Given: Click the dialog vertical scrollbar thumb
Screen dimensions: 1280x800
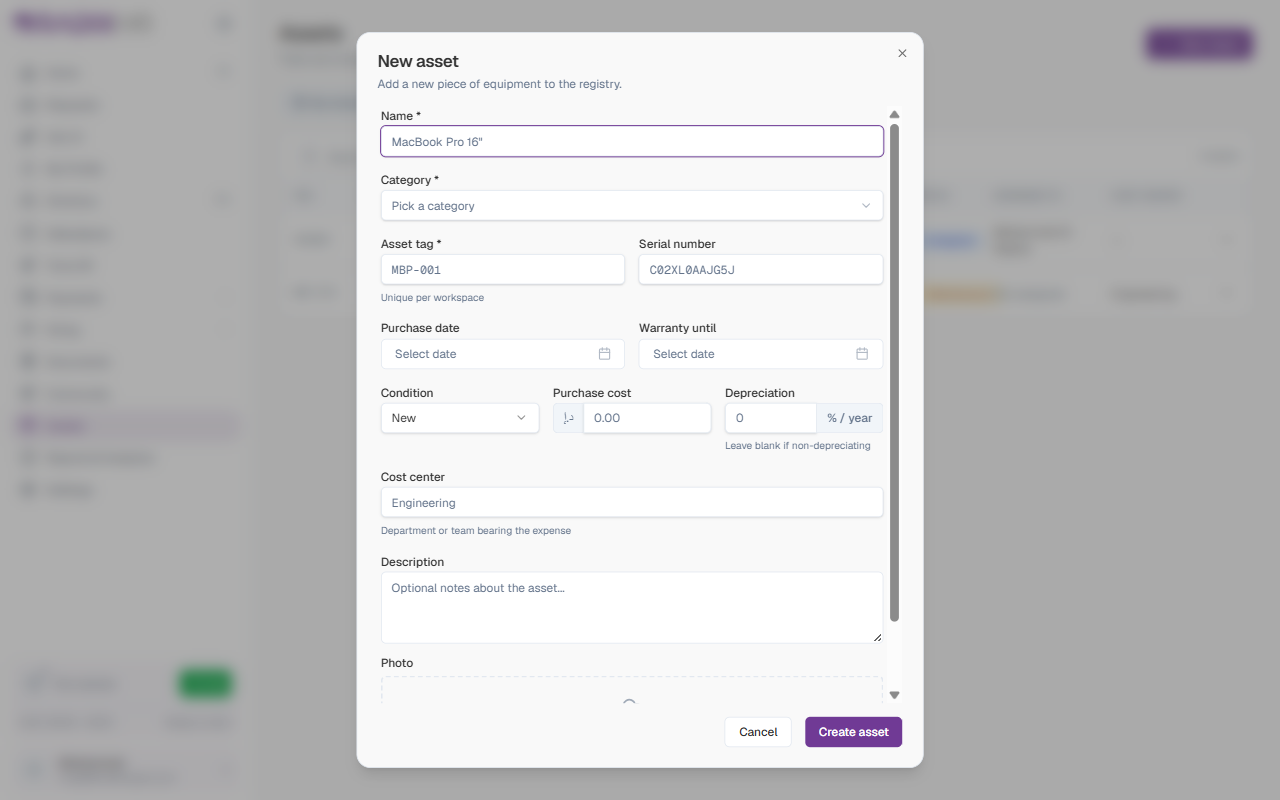Looking at the screenshot, I should click(x=895, y=372).
